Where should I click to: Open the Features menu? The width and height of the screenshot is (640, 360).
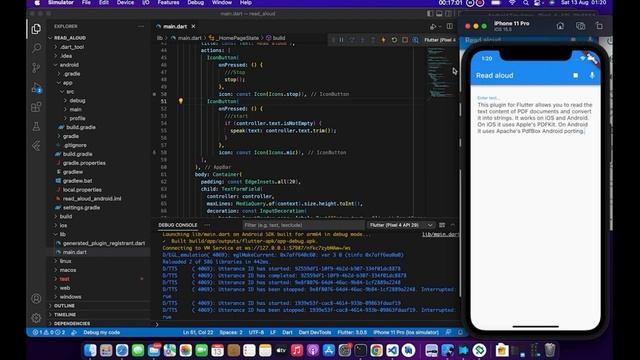point(168,3)
